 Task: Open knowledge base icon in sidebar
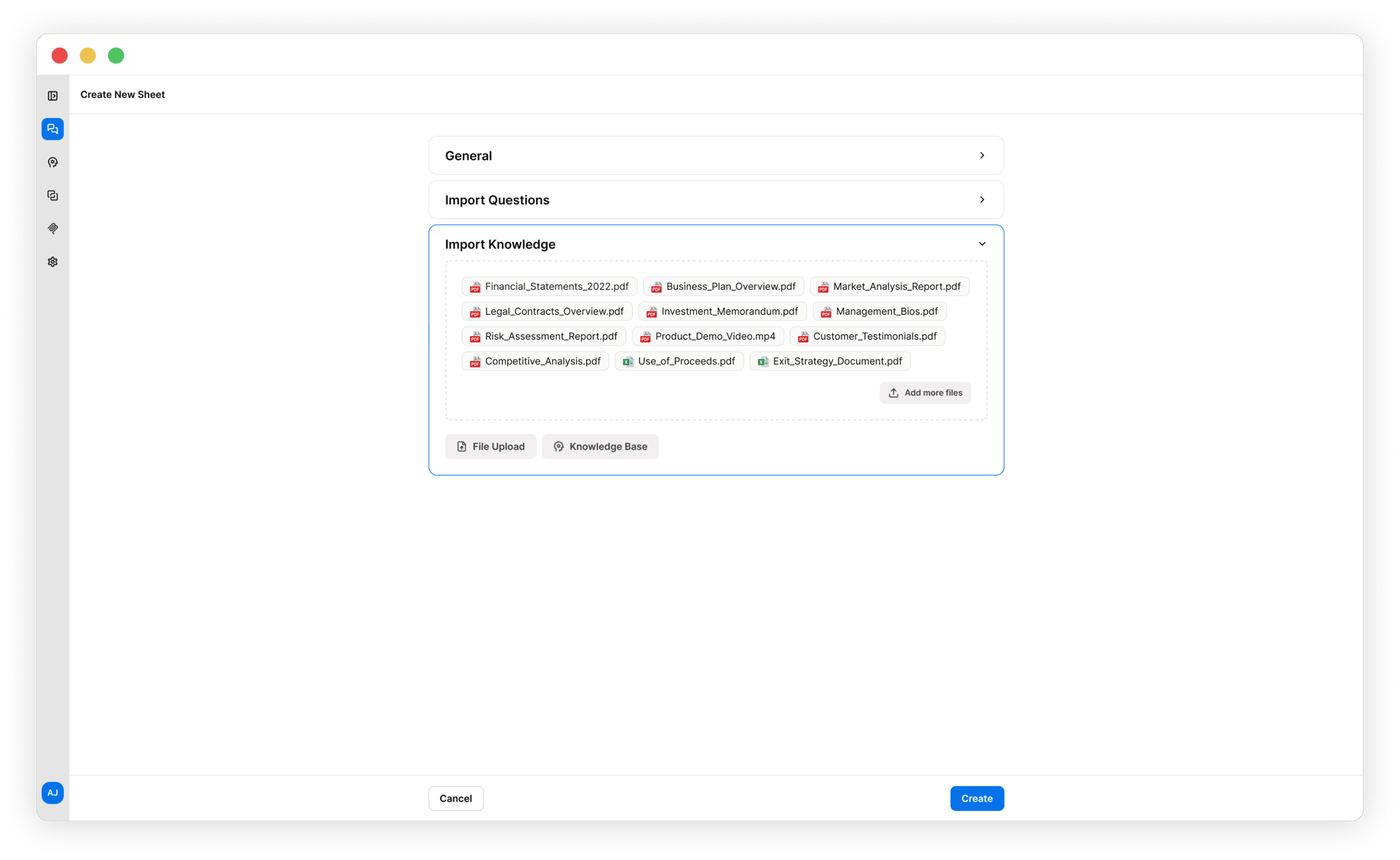click(52, 162)
